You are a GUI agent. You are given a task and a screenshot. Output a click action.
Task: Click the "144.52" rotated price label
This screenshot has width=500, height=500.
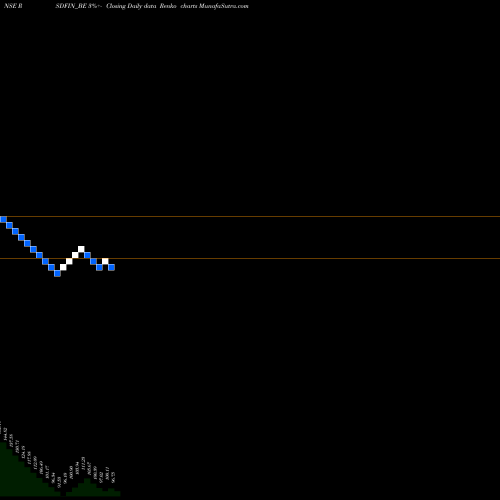click(5, 434)
